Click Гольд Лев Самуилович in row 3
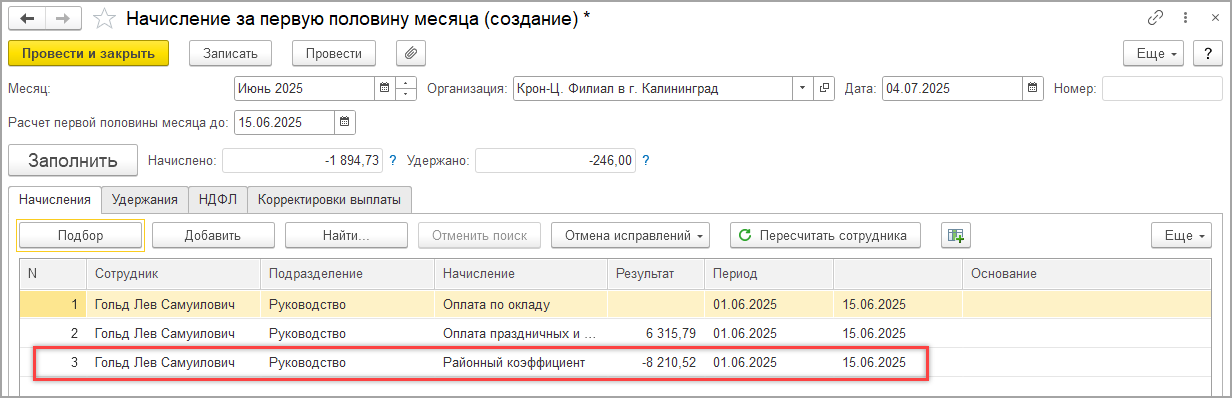Screen dimensions: 1232x398 tap(164, 362)
